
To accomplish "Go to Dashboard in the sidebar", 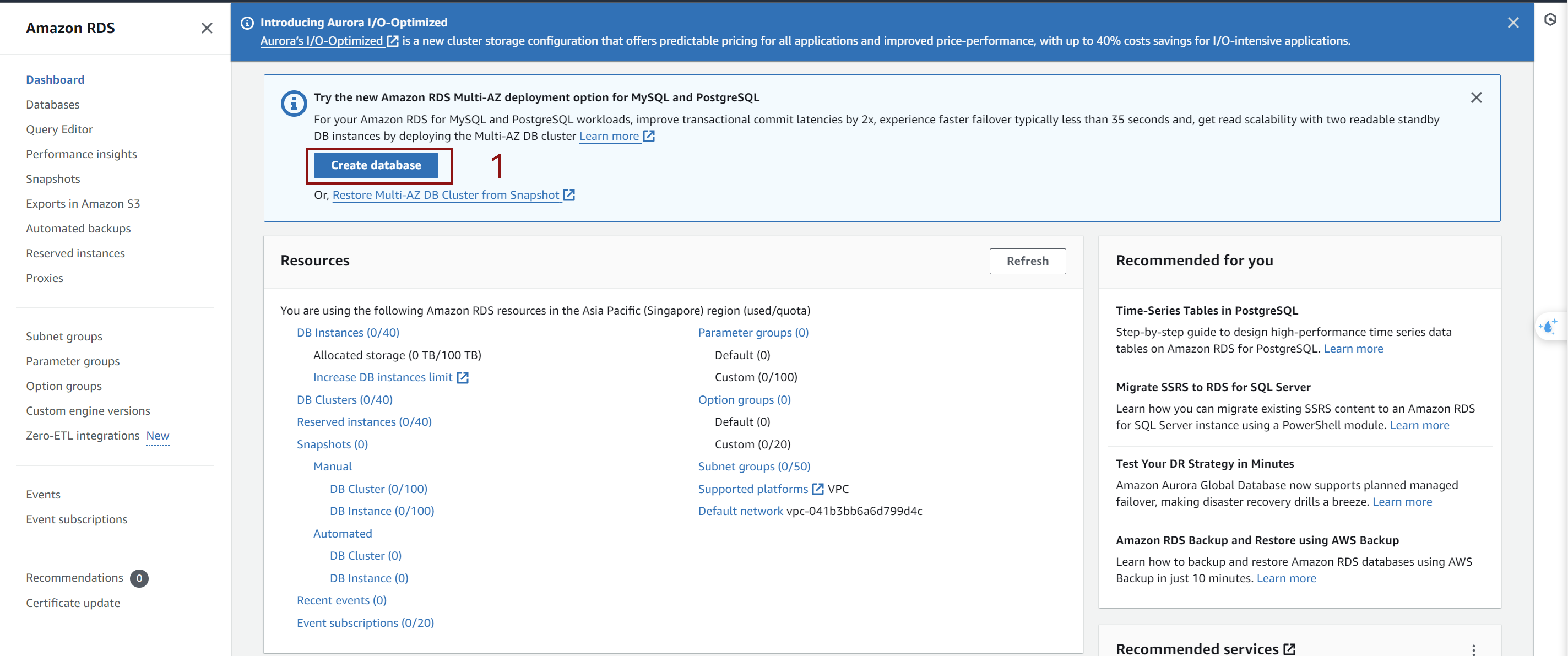I will coord(55,80).
